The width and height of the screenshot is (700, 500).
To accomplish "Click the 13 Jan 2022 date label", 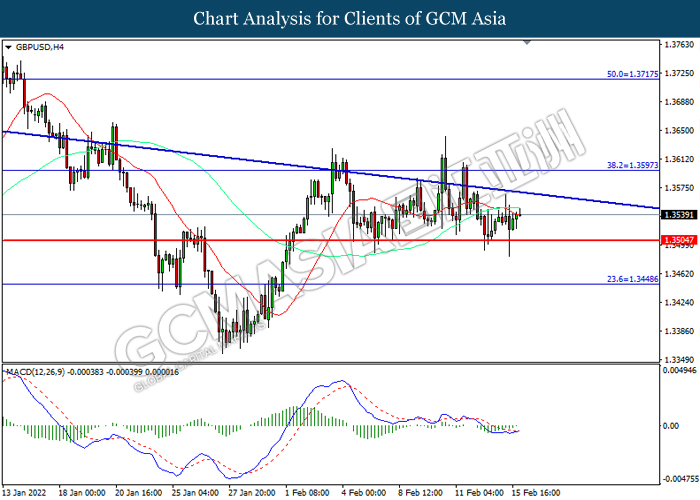I will (24, 493).
